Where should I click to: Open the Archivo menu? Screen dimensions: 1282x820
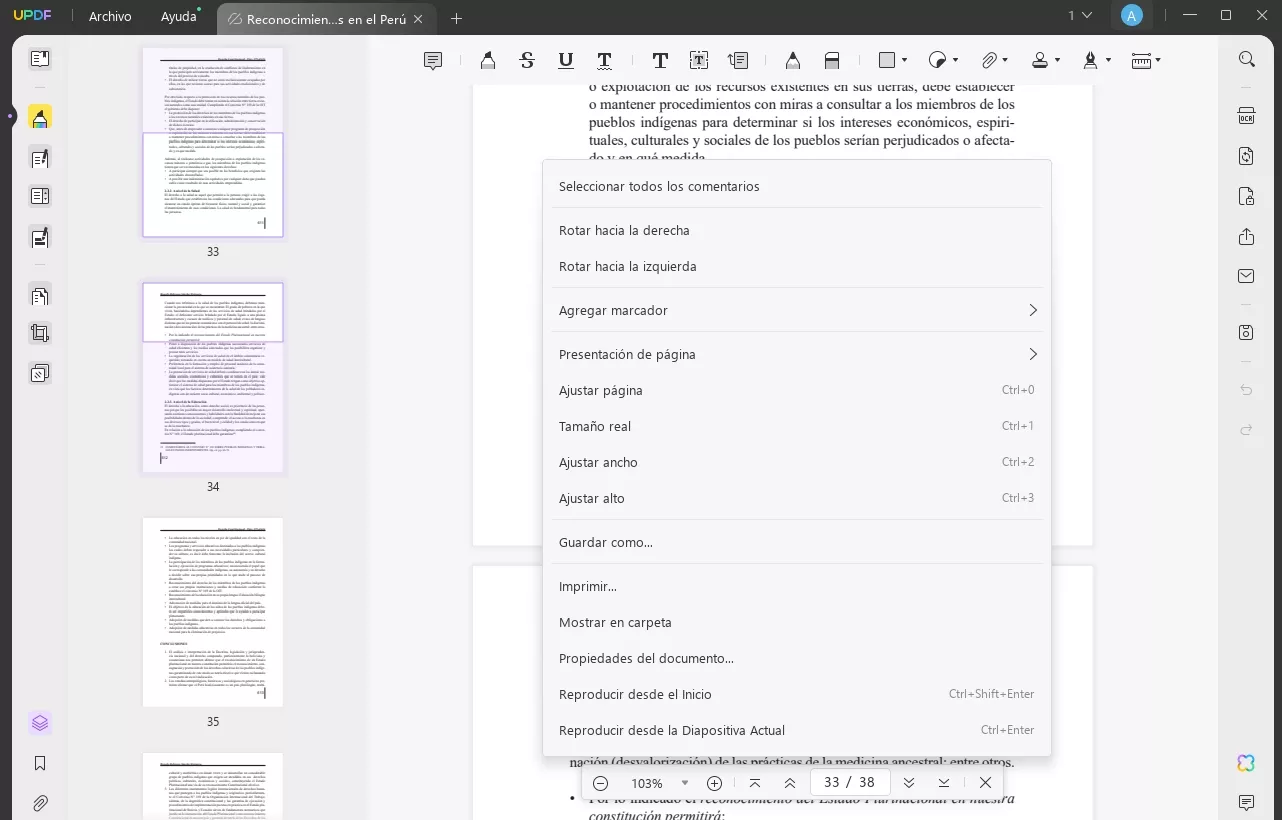tap(110, 17)
